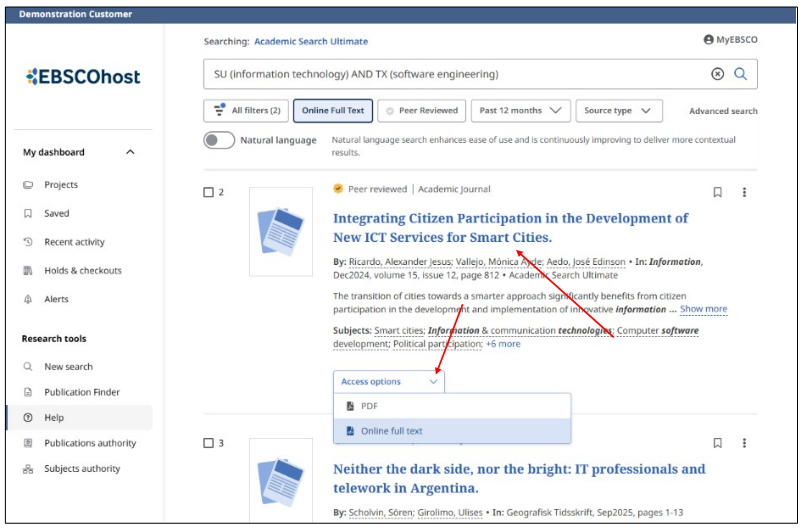The image size is (803, 530).
Task: Click the Advanced search link
Action: [723, 111]
